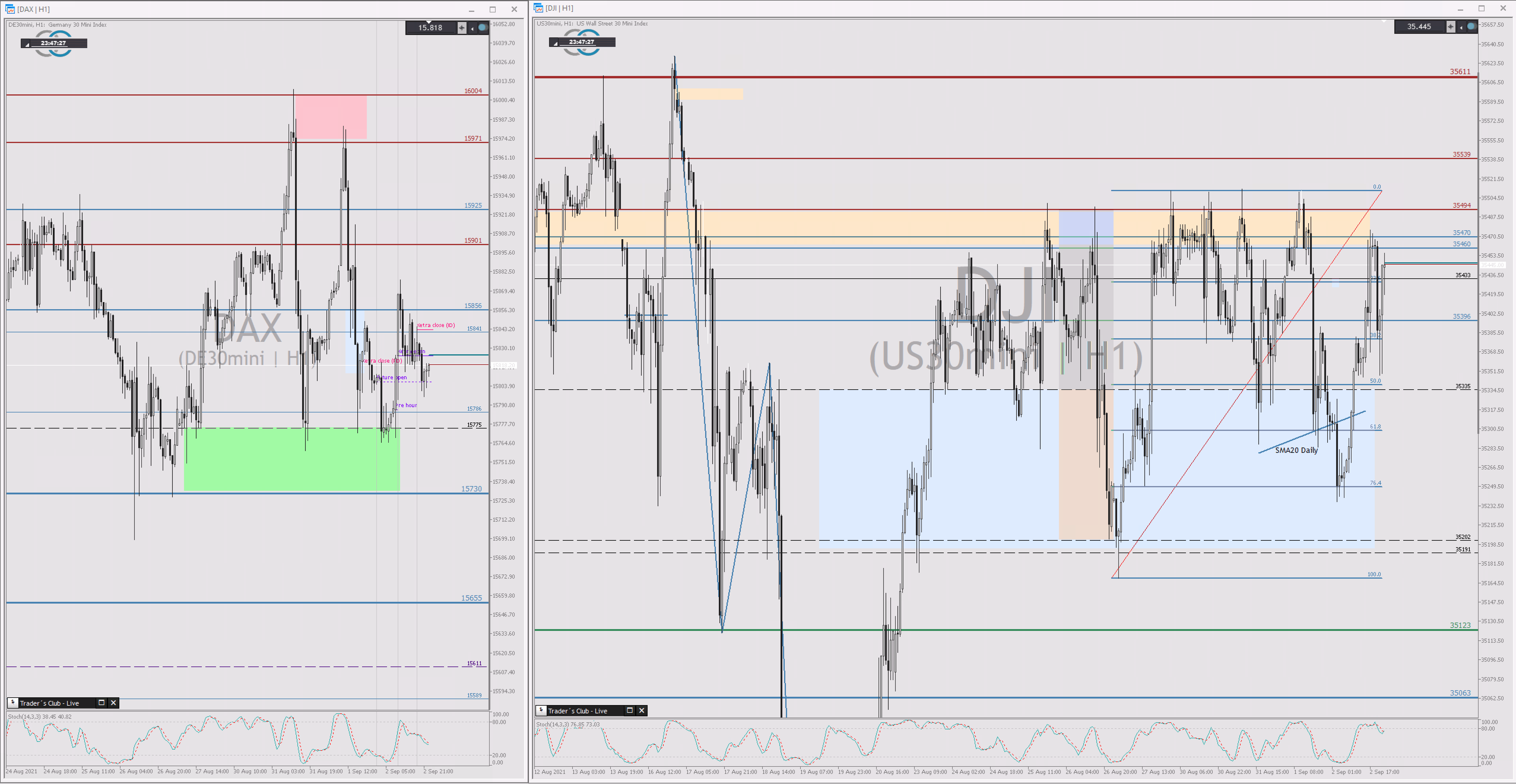Click the Stoch(14,3,3) indicator label in DJI
This screenshot has width=1516, height=784.
pyautogui.click(x=568, y=724)
